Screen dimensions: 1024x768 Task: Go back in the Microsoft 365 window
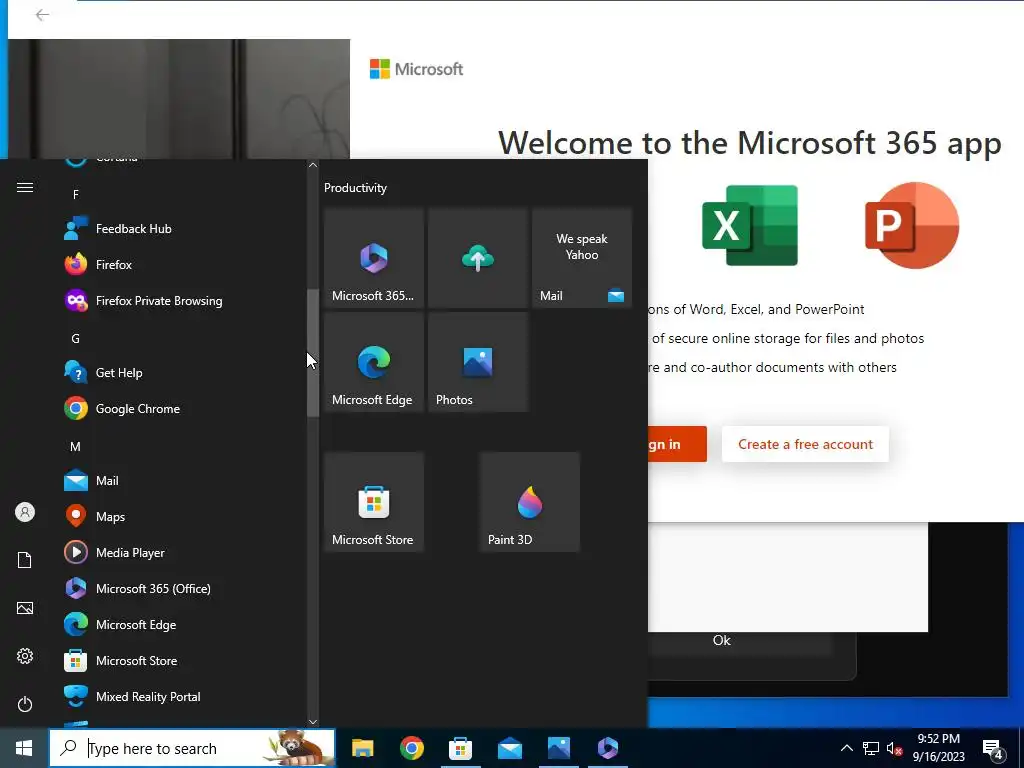tap(42, 15)
